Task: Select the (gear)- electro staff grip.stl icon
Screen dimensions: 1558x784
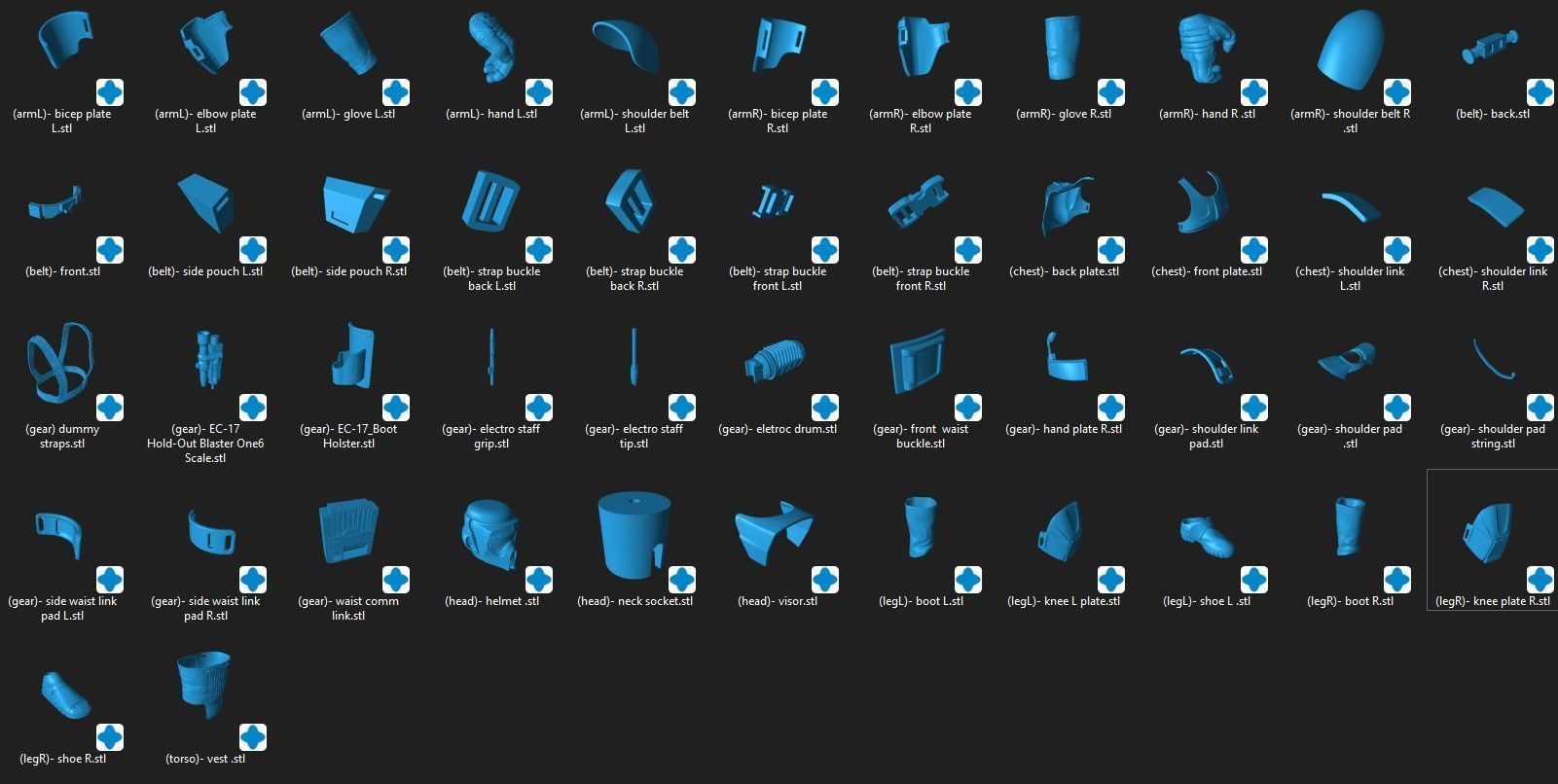Action: point(491,358)
